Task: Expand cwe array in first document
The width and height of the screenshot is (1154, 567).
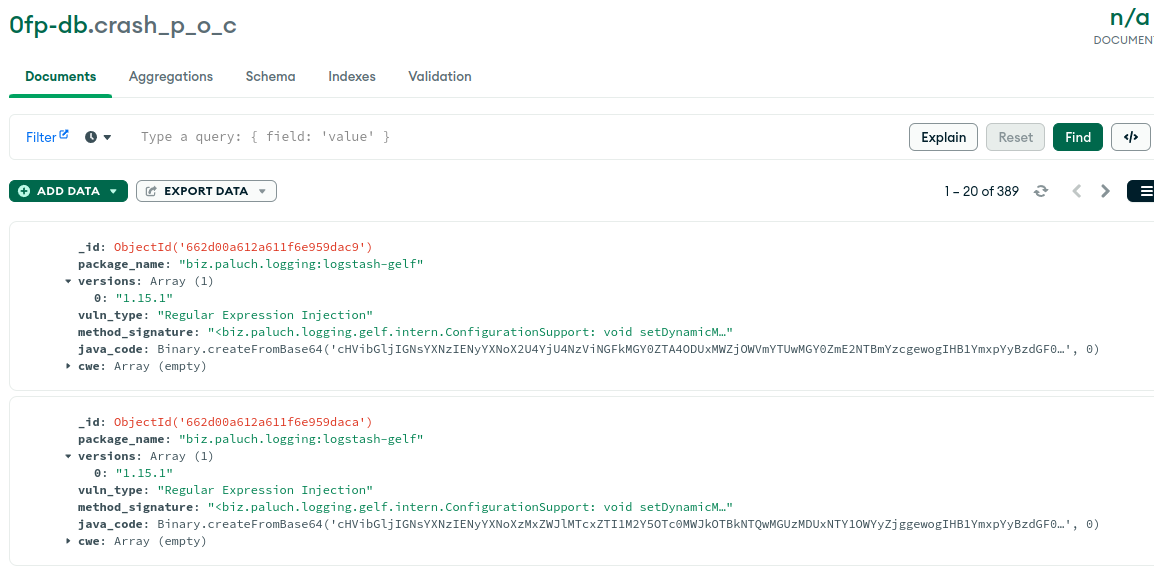Action: [x=68, y=366]
